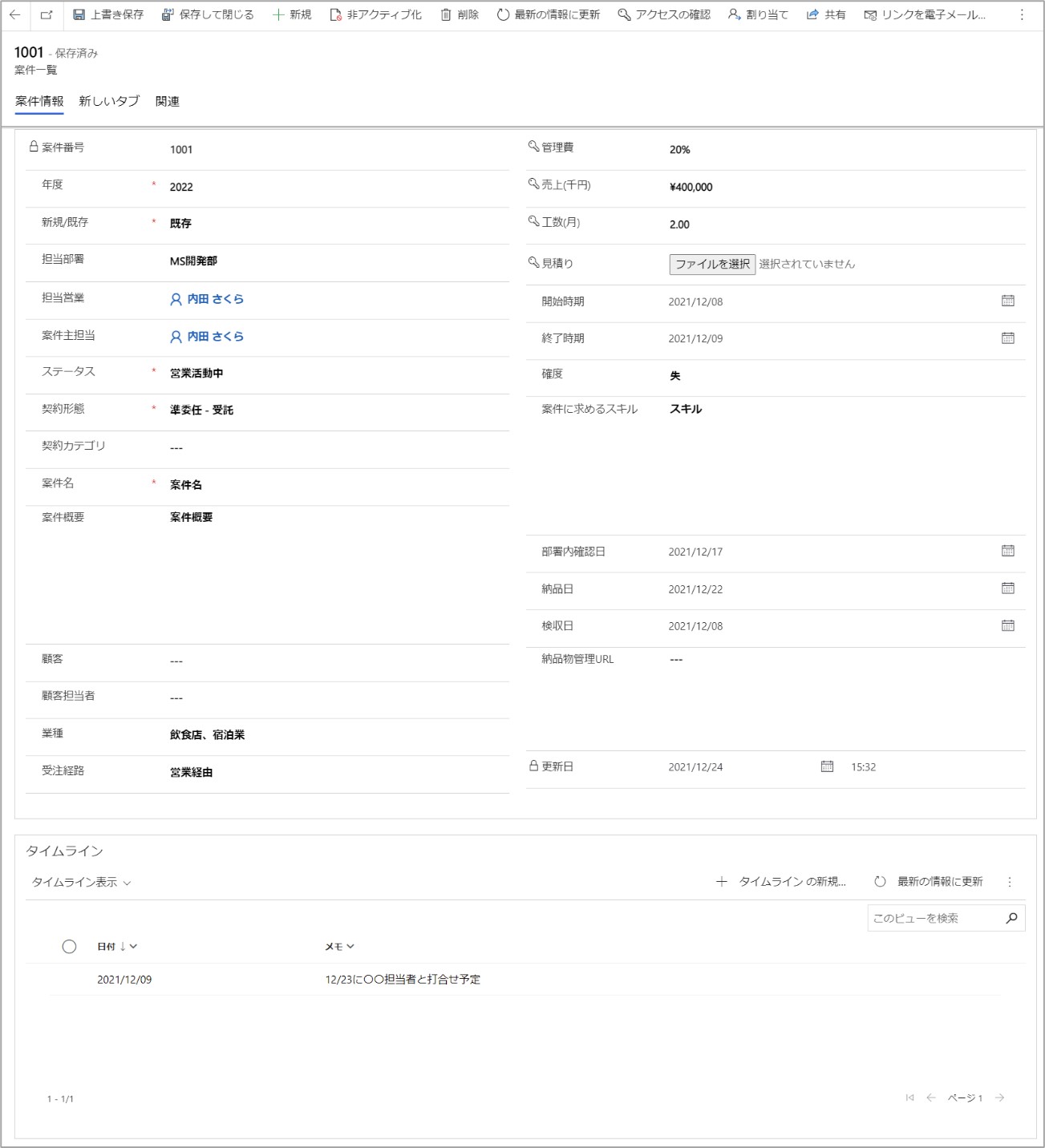Click the back arrow icon

(15, 14)
